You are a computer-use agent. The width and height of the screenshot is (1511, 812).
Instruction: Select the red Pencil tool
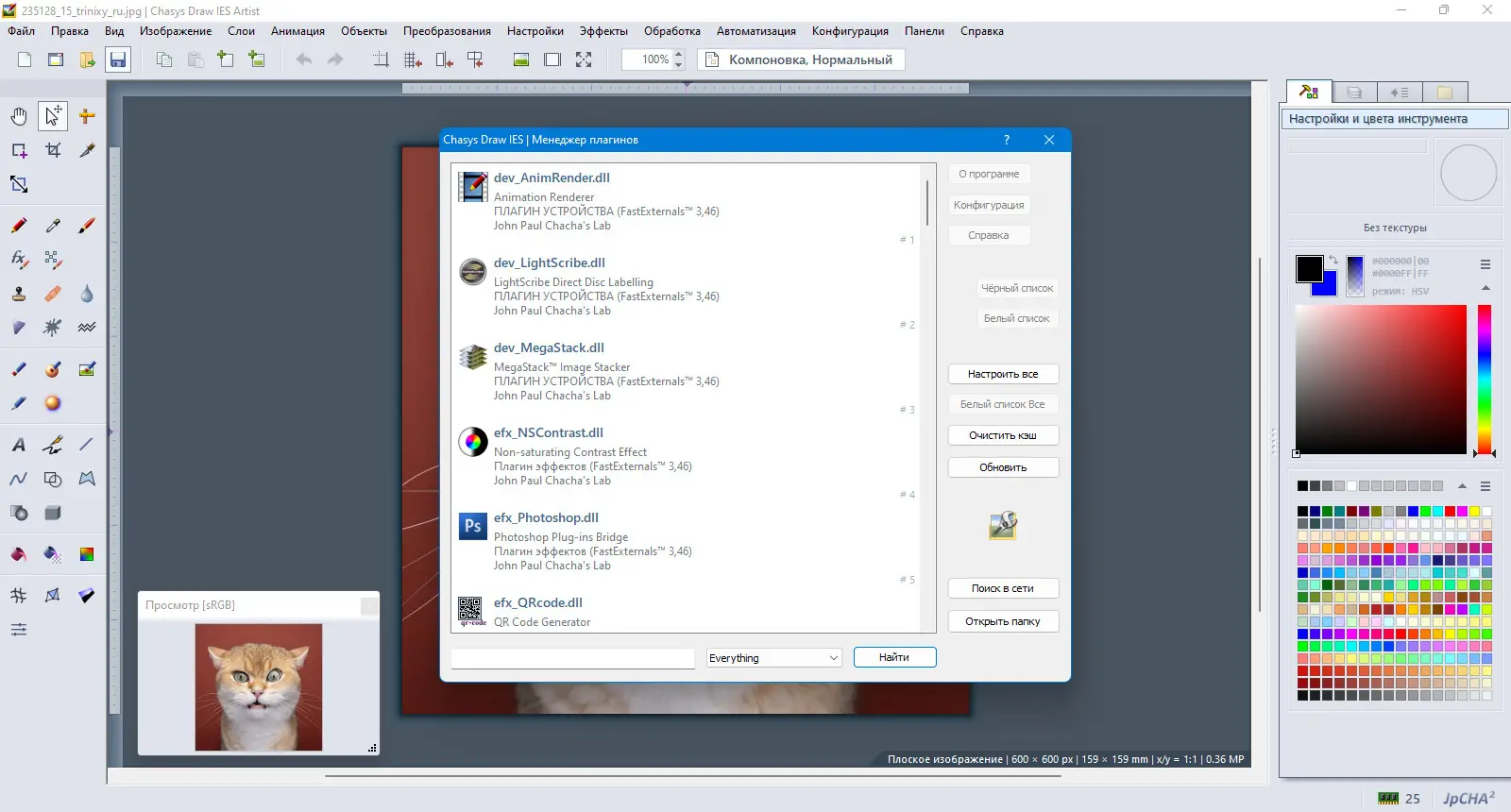[x=19, y=226]
